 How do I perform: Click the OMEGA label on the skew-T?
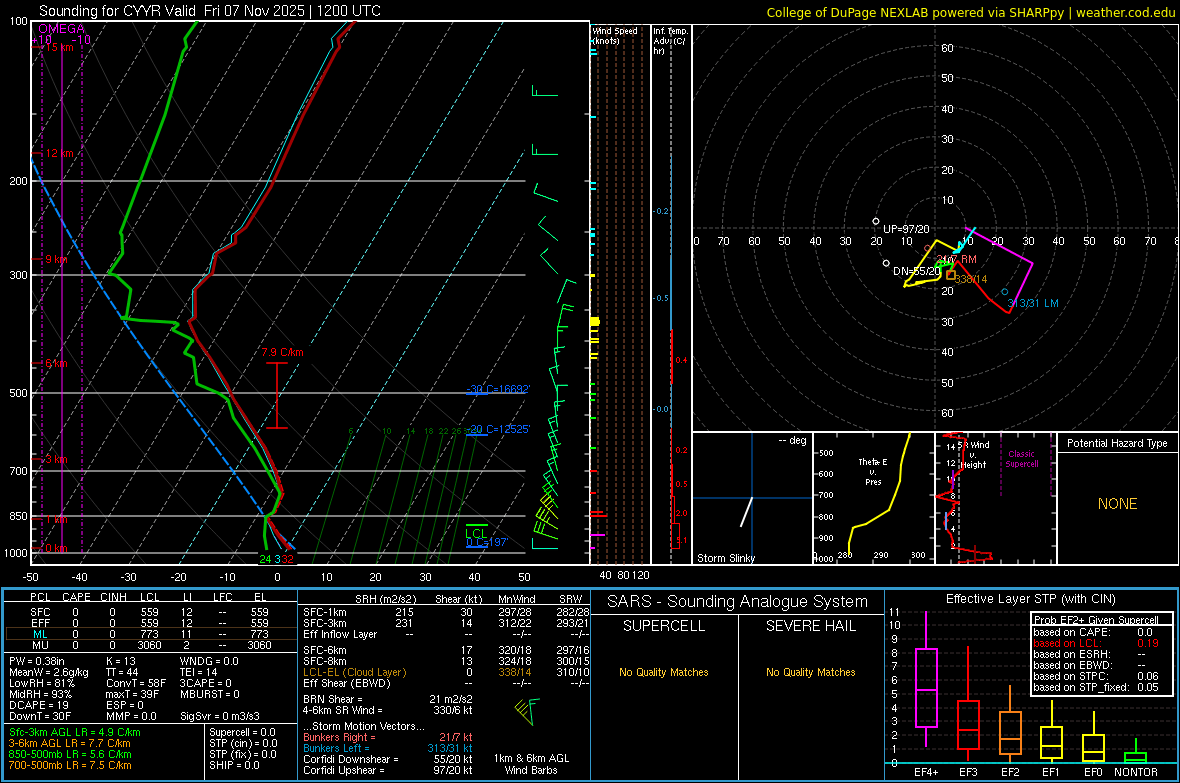[62, 29]
